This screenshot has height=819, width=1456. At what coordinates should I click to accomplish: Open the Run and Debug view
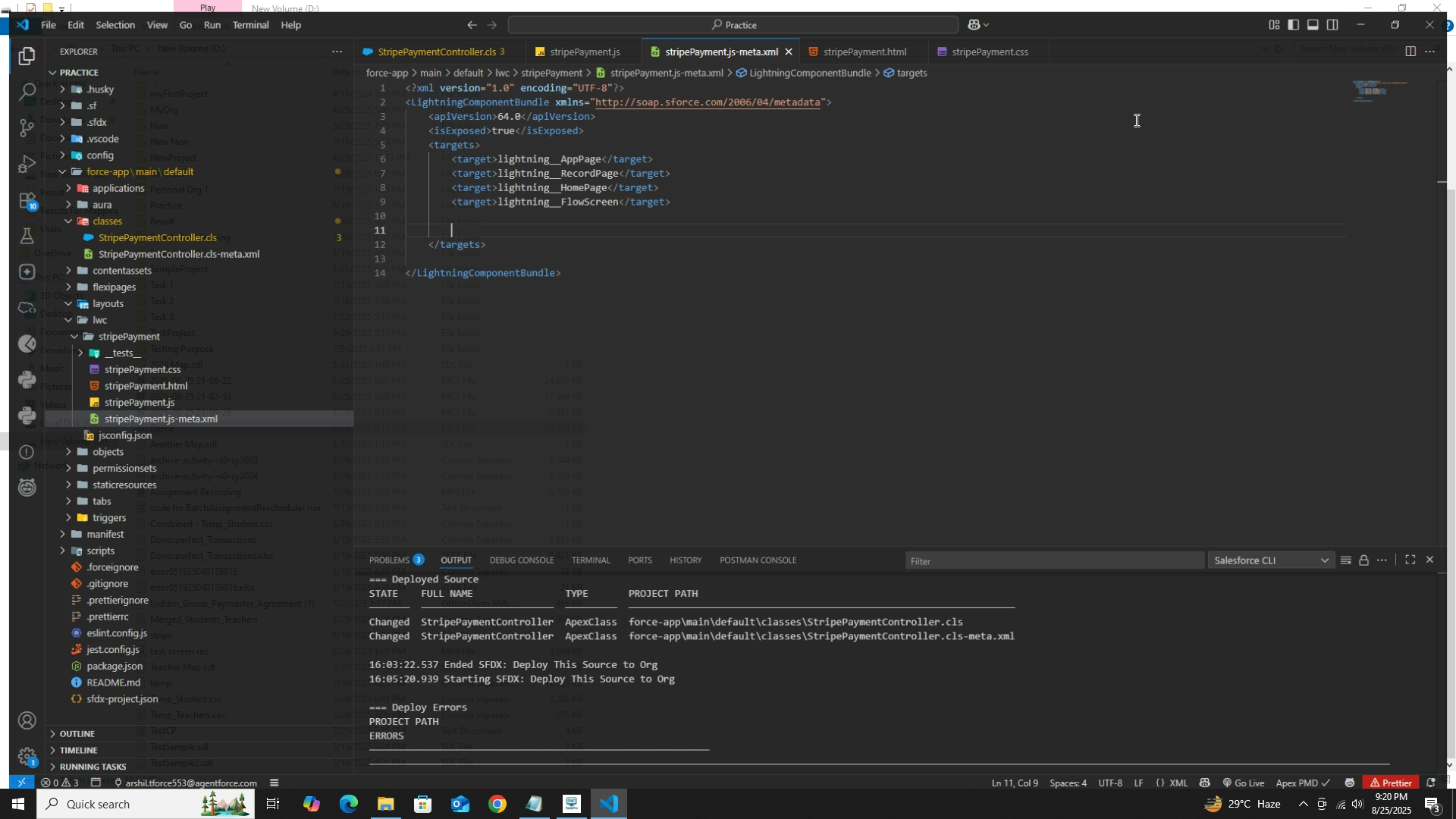coord(27,164)
